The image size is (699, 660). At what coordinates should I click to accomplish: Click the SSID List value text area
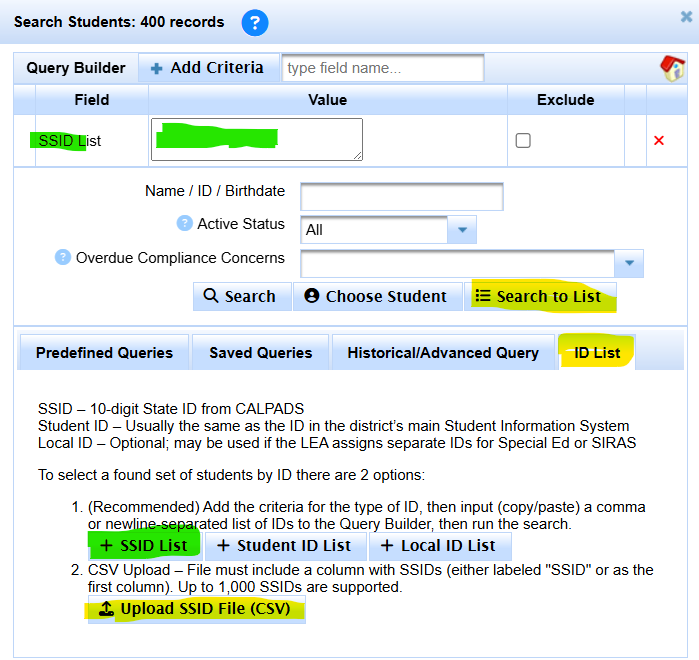tap(257, 139)
